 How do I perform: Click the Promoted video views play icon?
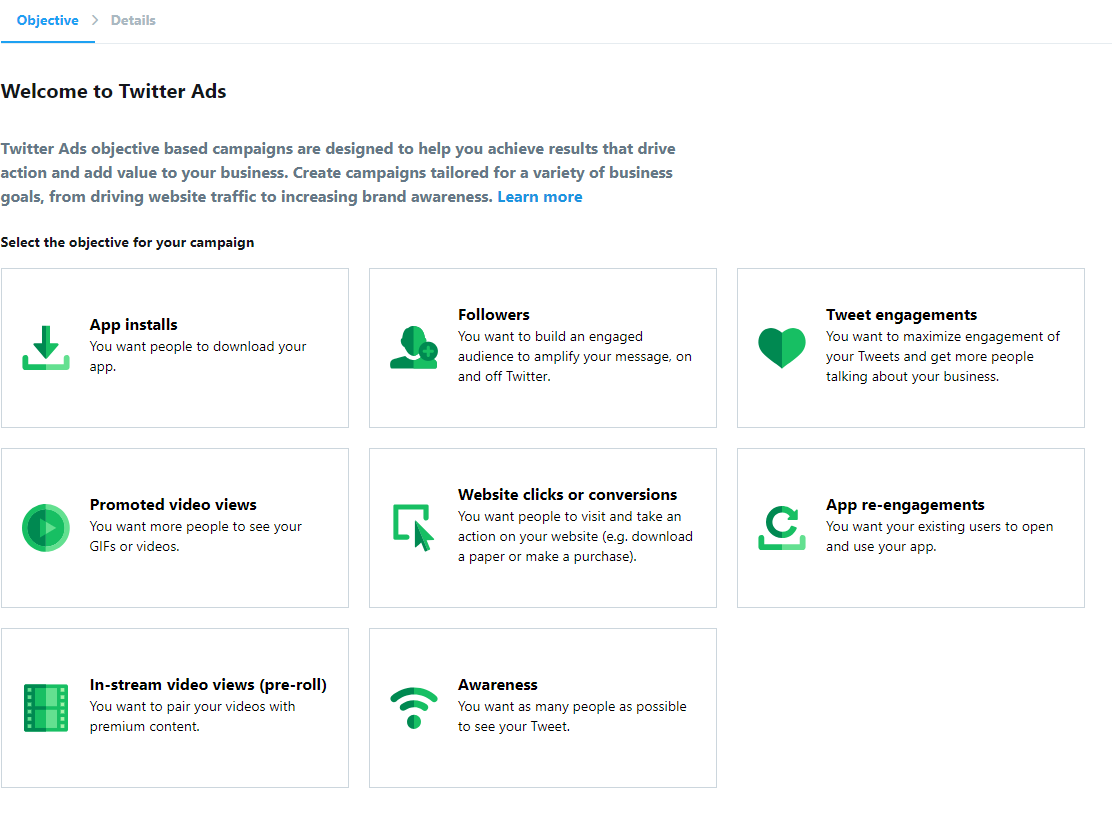pos(46,527)
